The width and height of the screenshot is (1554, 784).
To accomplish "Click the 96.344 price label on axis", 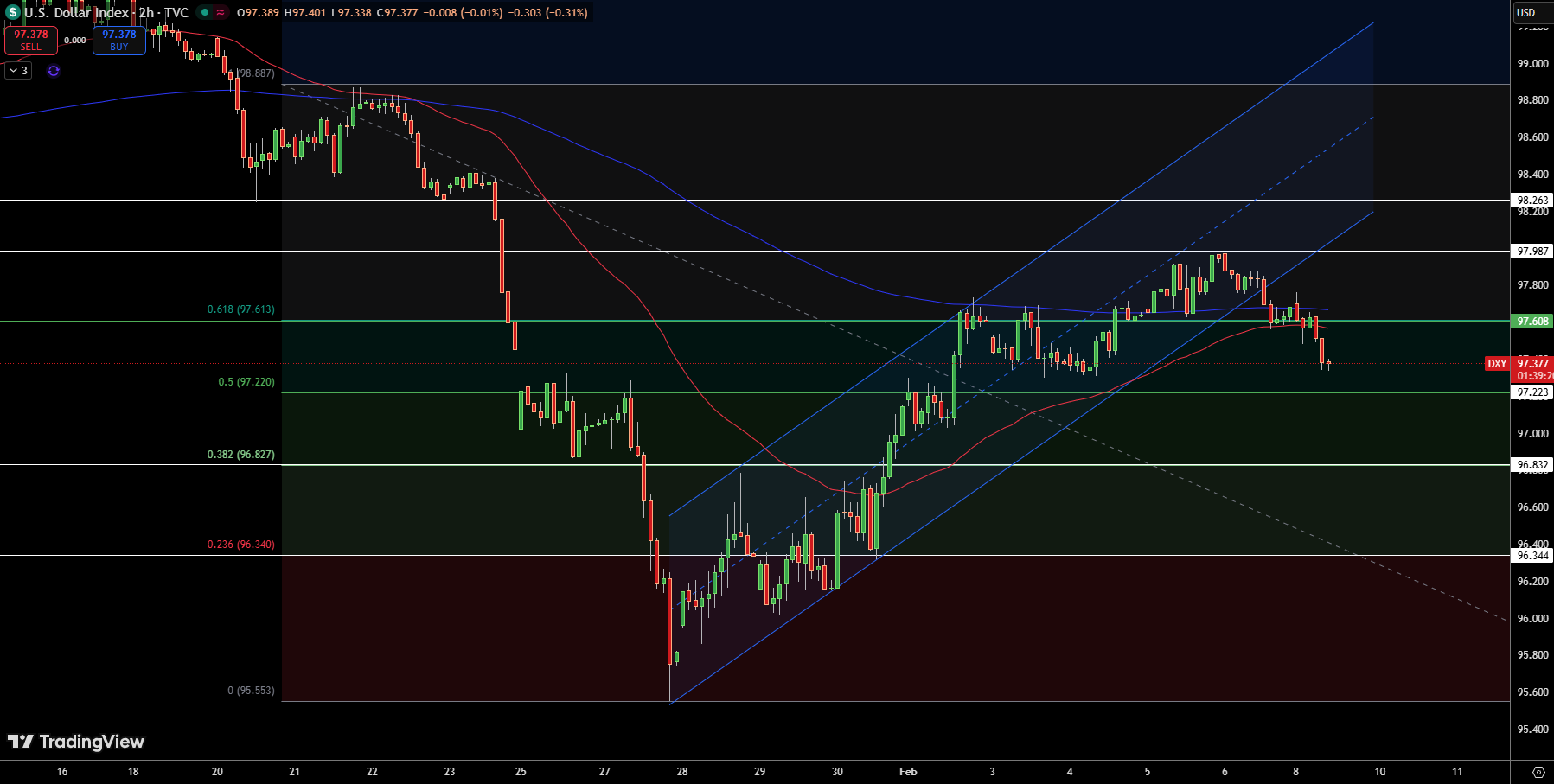I will point(1533,555).
